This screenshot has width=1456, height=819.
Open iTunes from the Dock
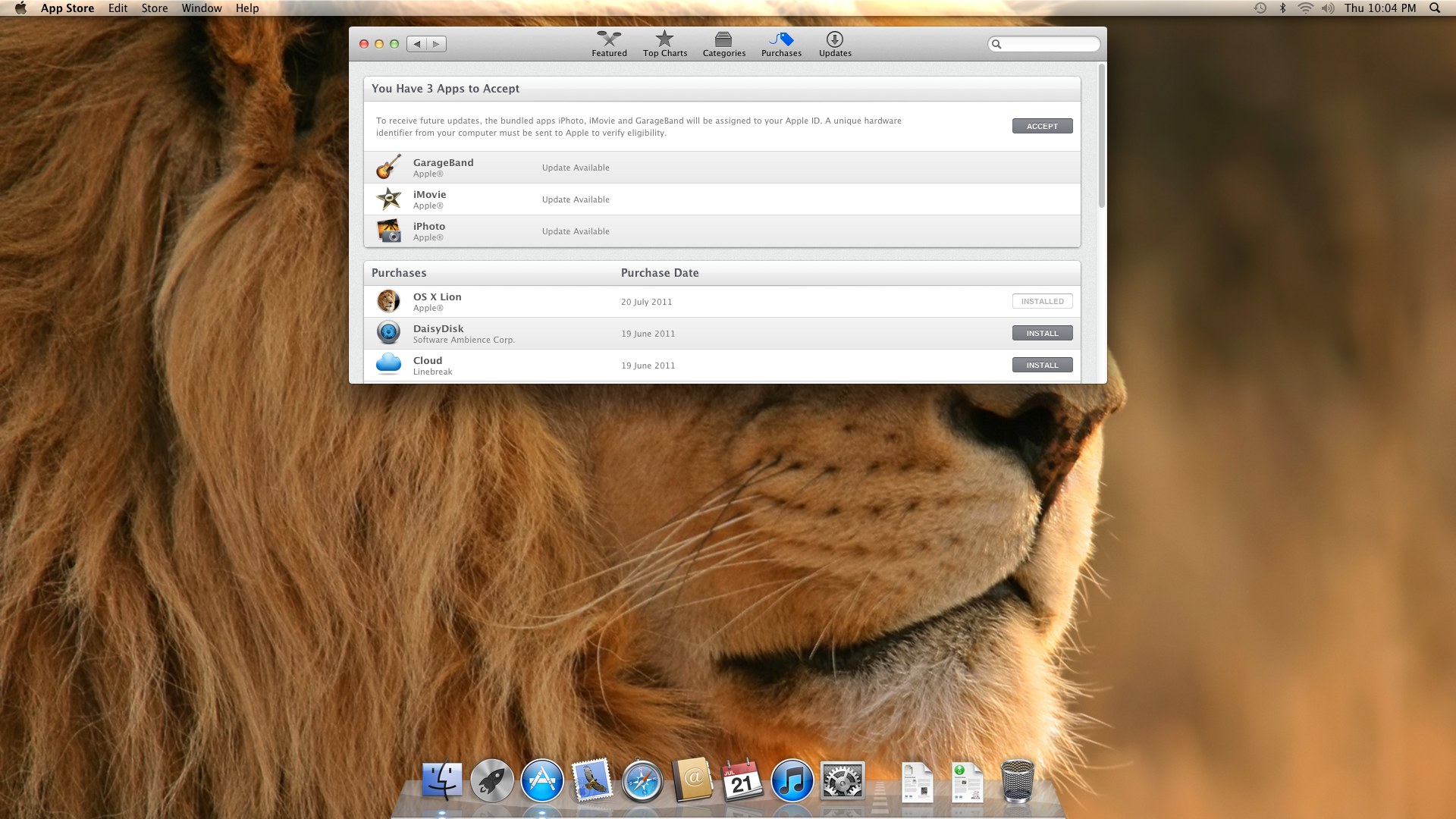click(792, 781)
